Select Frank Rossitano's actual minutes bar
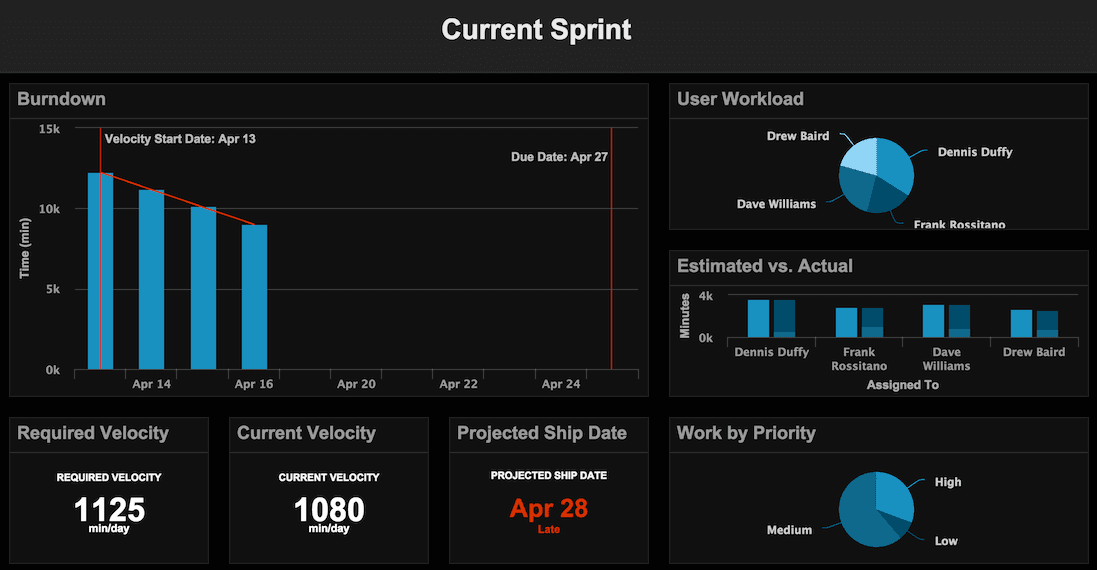Viewport: 1097px width, 570px height. 872,323
